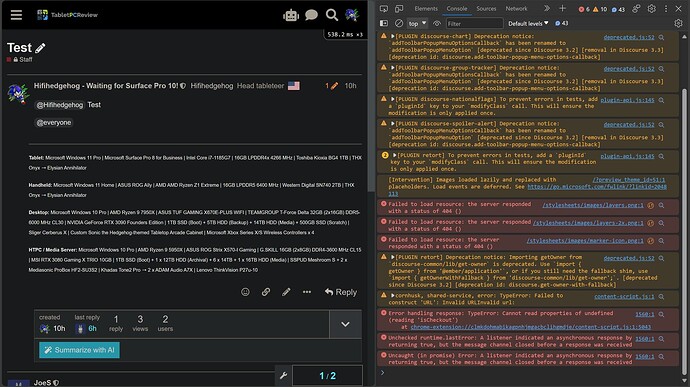This screenshot has width=690, height=387.
Task: Expand the topic map details chevron
Action: [x=345, y=324]
